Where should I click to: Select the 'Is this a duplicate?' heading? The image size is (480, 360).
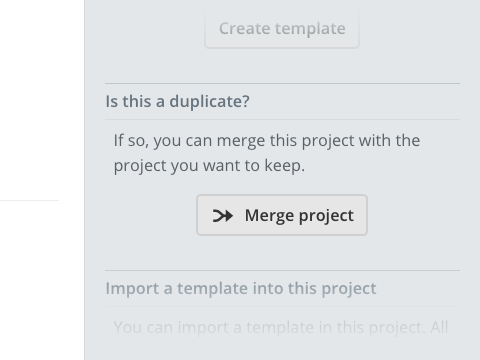click(177, 101)
